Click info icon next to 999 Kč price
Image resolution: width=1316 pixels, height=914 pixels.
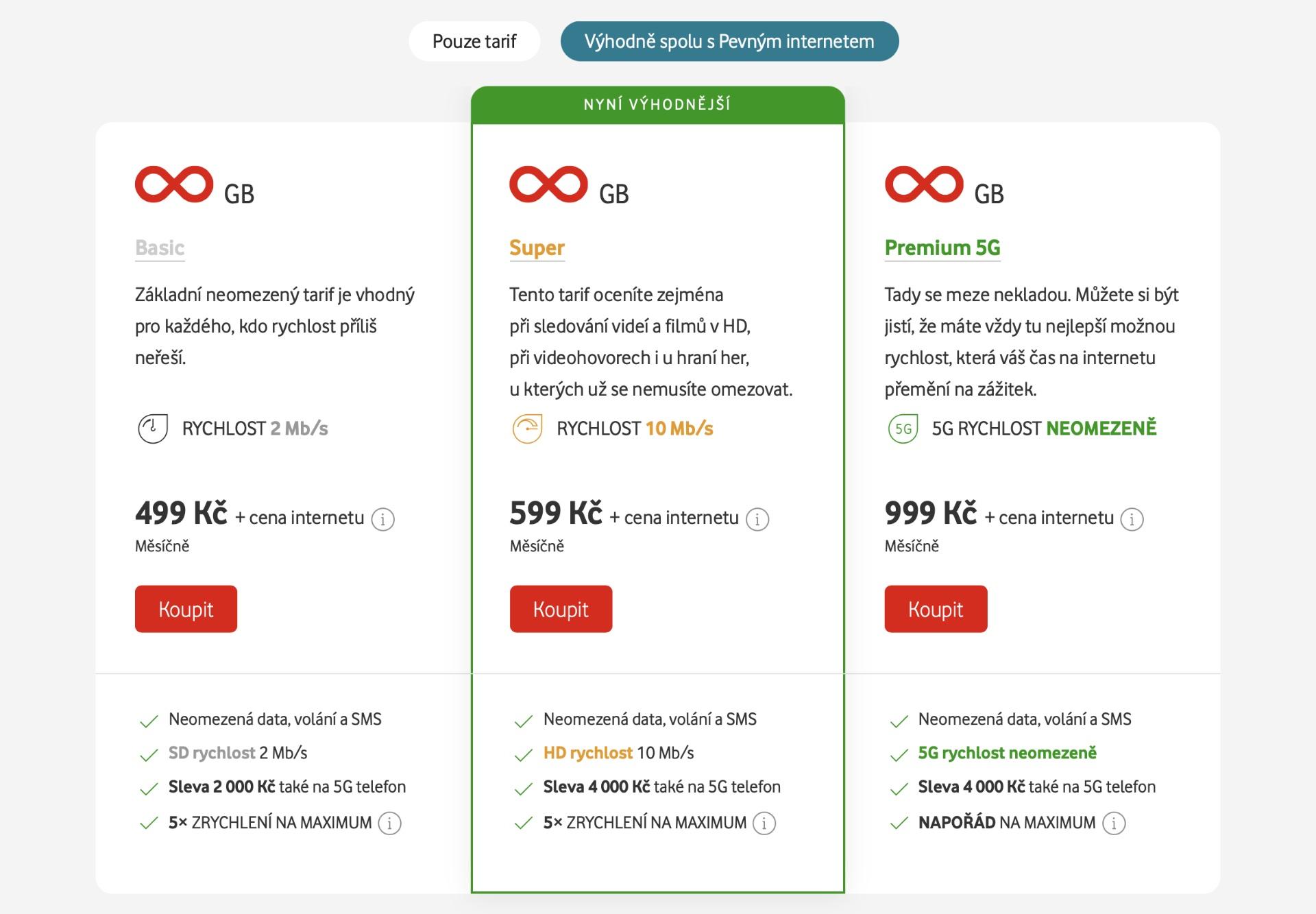tap(1132, 519)
